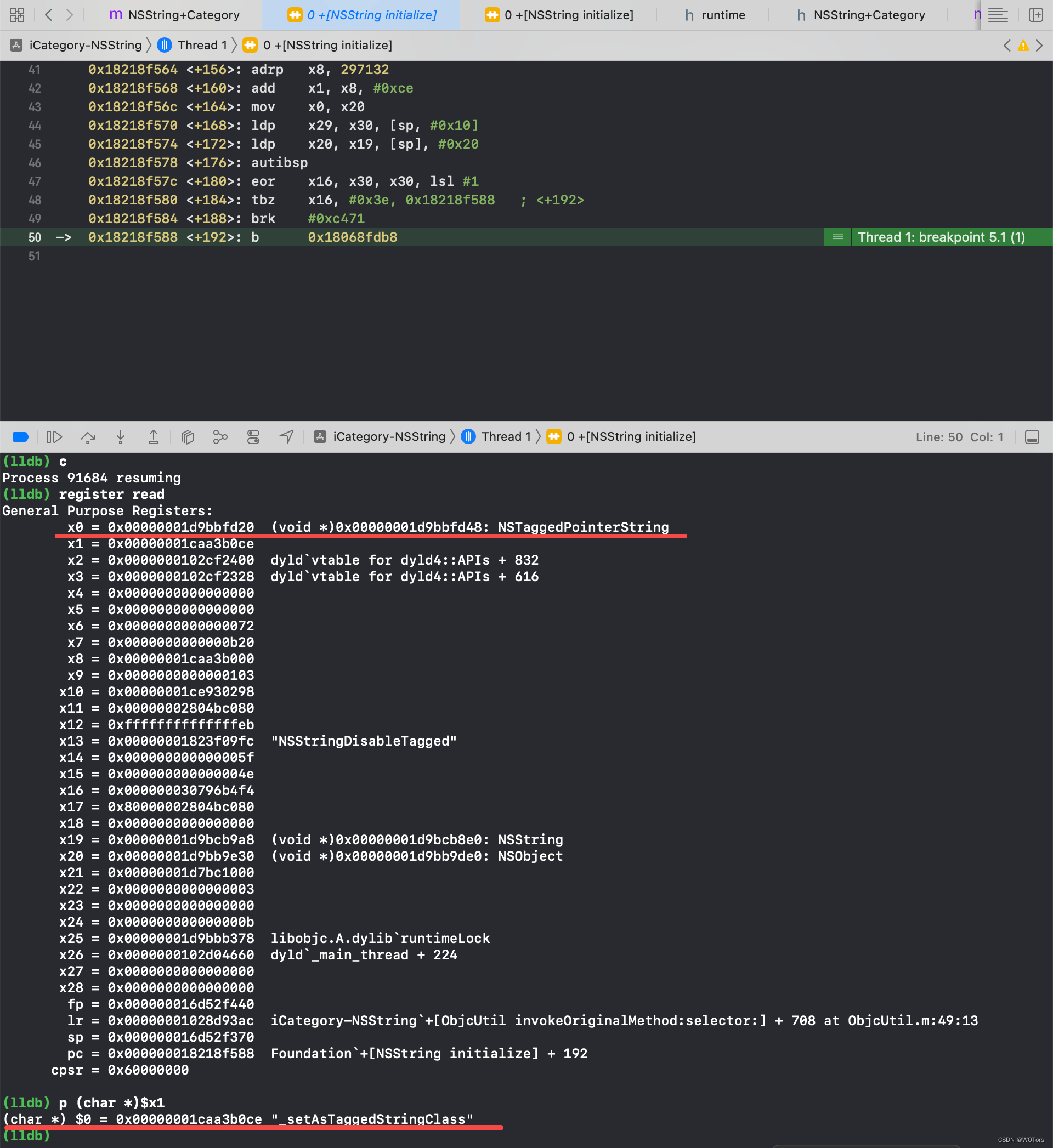Click the Thread 1: breakpoint 5.1 annotation

click(x=941, y=237)
